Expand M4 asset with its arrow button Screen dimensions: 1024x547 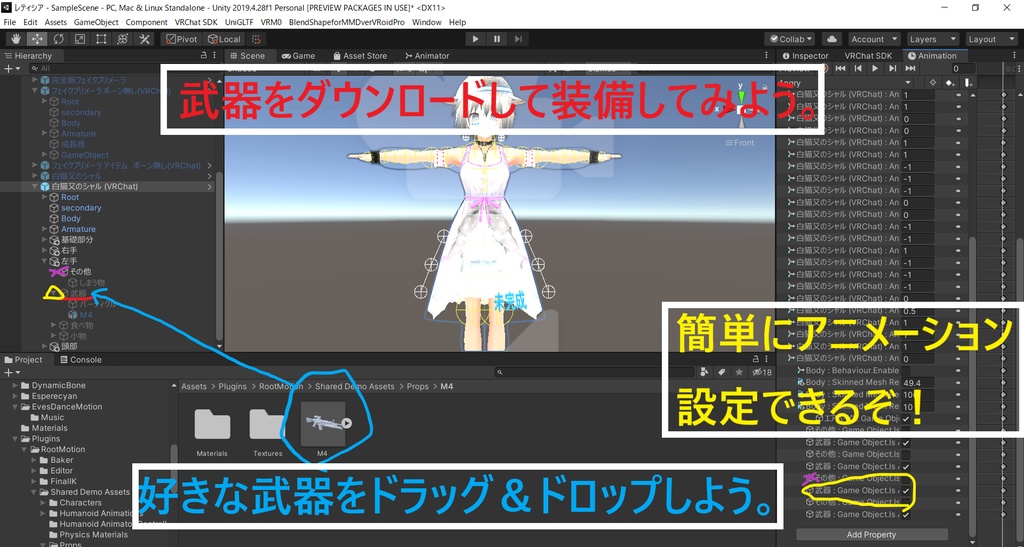(347, 423)
